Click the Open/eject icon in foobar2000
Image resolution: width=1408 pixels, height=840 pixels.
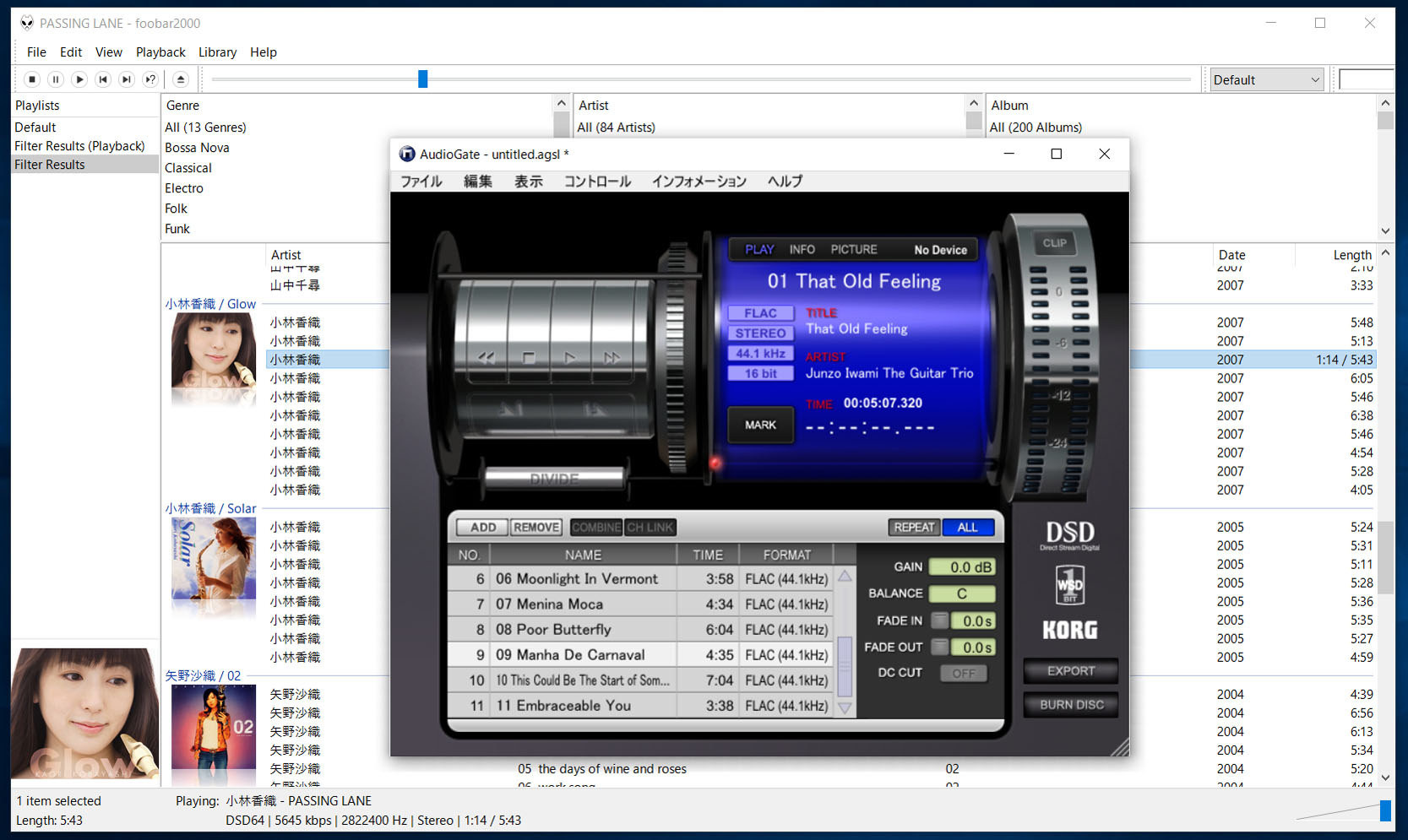pos(180,79)
